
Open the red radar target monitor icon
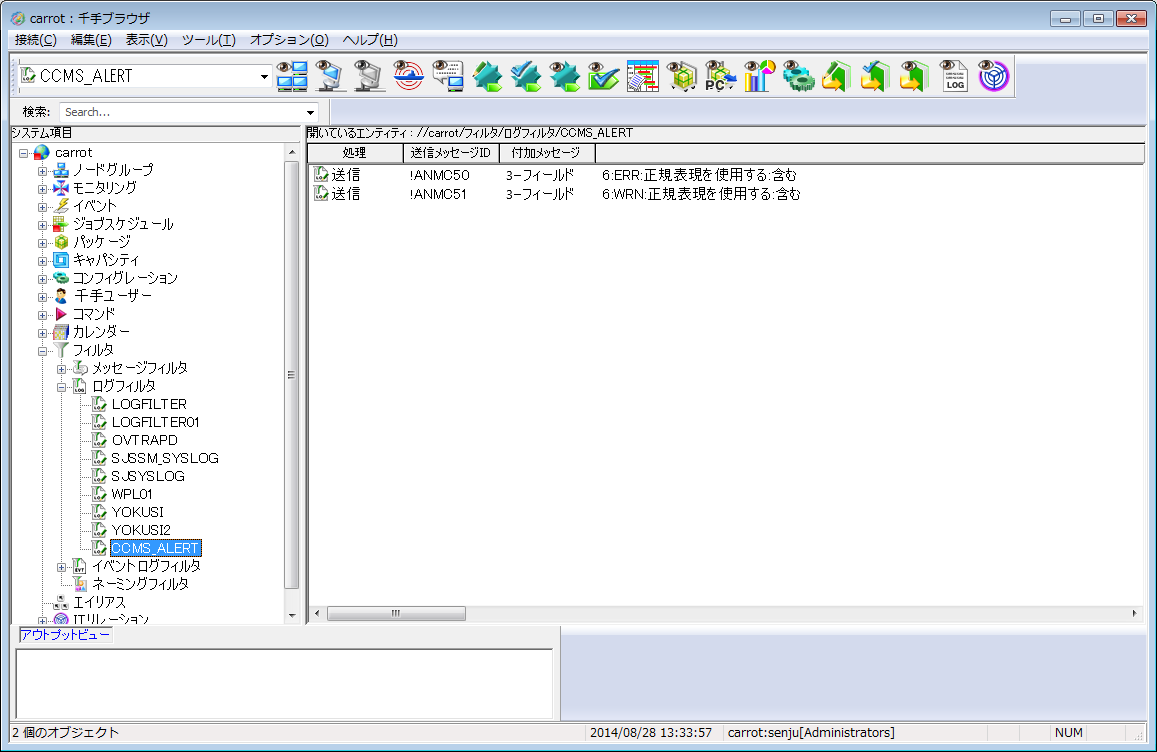point(408,76)
